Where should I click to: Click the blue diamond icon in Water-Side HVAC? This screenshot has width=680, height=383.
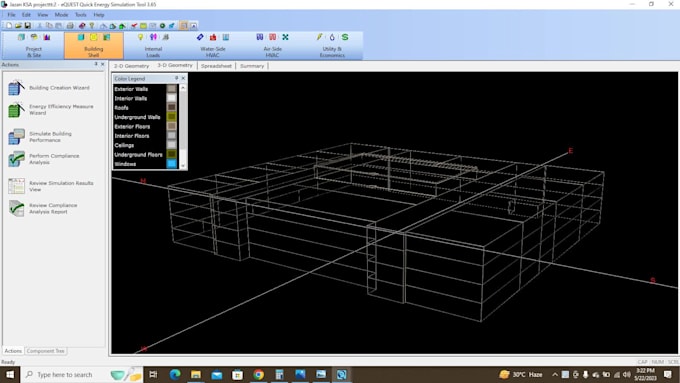click(x=200, y=37)
